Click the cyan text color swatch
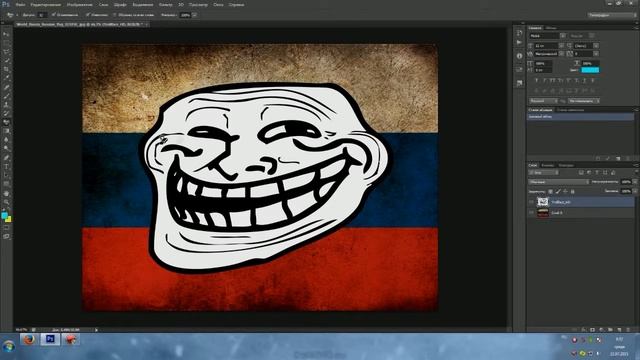Screen dimensions: 640x360 pos(590,70)
